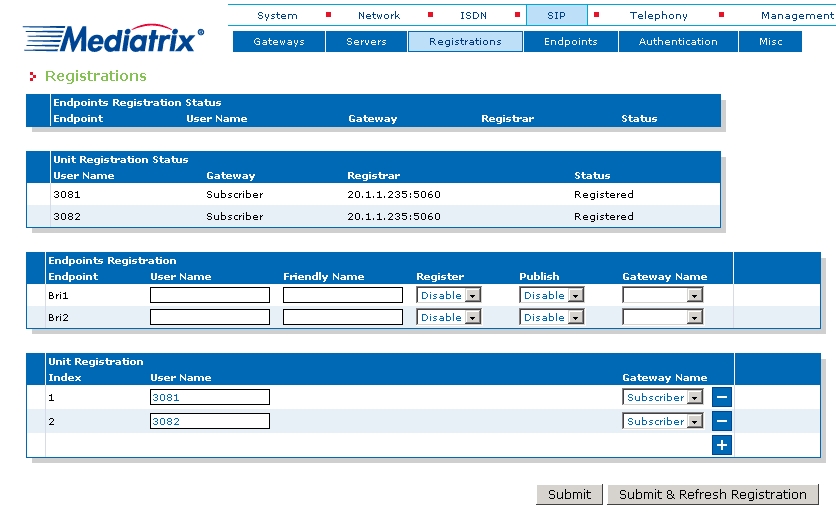The height and width of the screenshot is (517, 836).
Task: Click registrar 20.1.1.235:5060 in the 3081 row
Action: point(394,195)
